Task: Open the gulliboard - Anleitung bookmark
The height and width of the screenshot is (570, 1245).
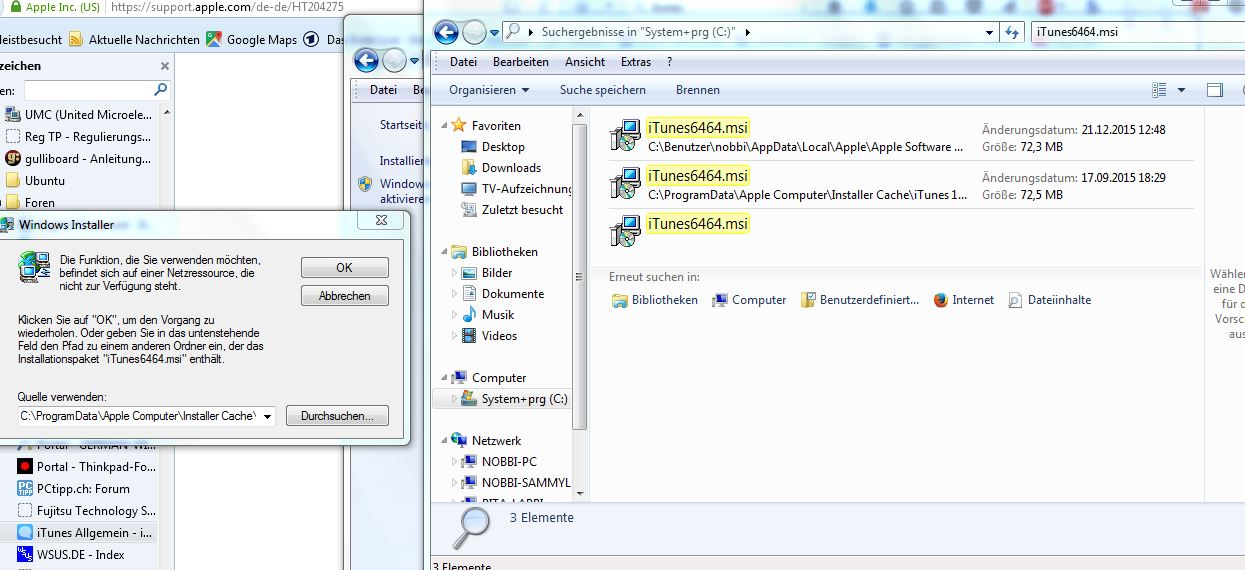Action: coord(79,159)
